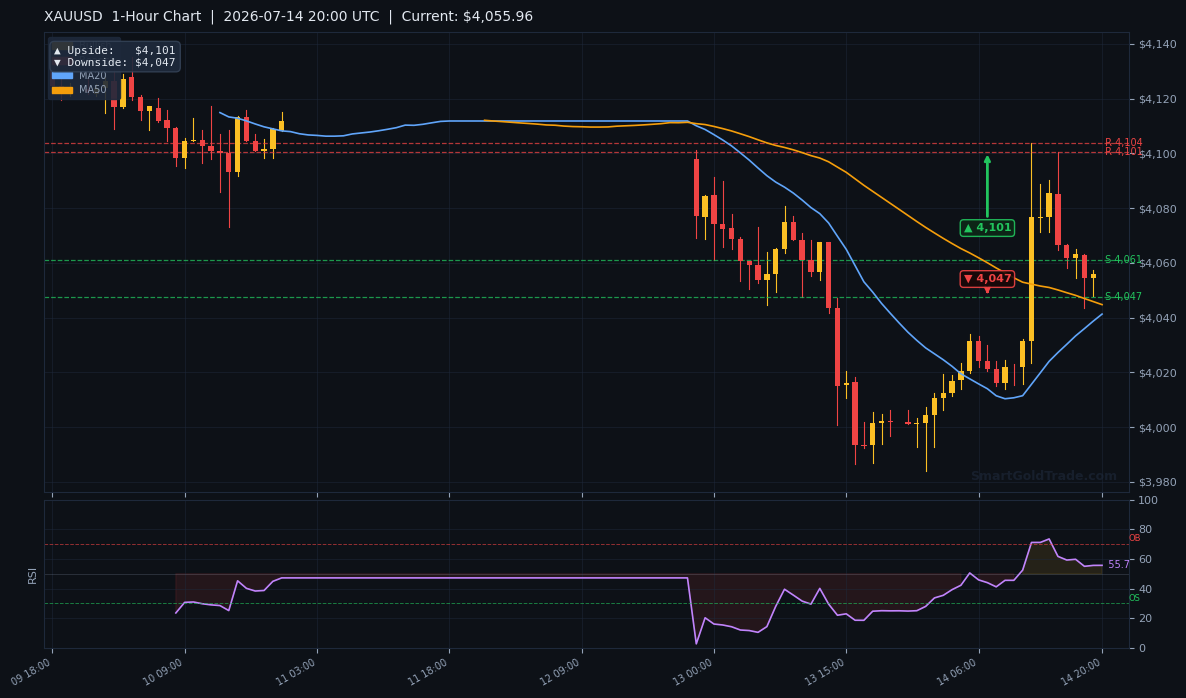The width and height of the screenshot is (1186, 698).
Task: Click the blue MA20 legend swatch
Action: pos(62,76)
